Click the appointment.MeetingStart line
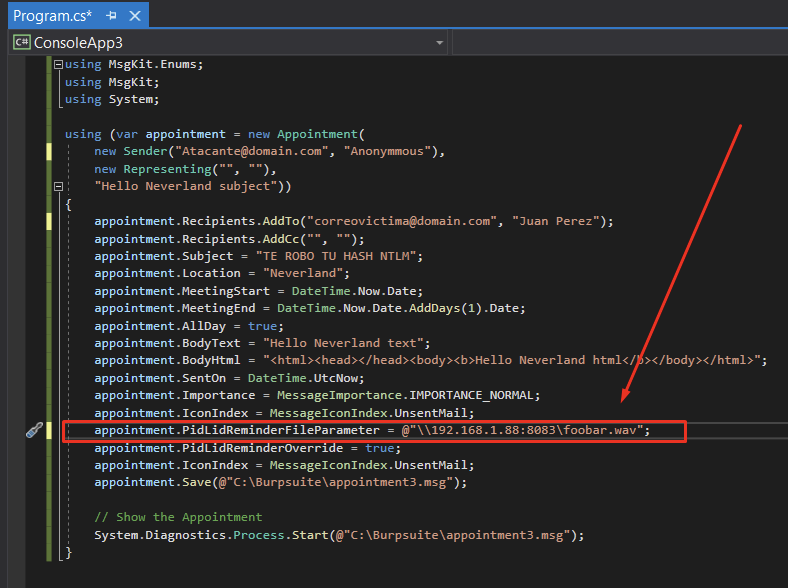 259,291
